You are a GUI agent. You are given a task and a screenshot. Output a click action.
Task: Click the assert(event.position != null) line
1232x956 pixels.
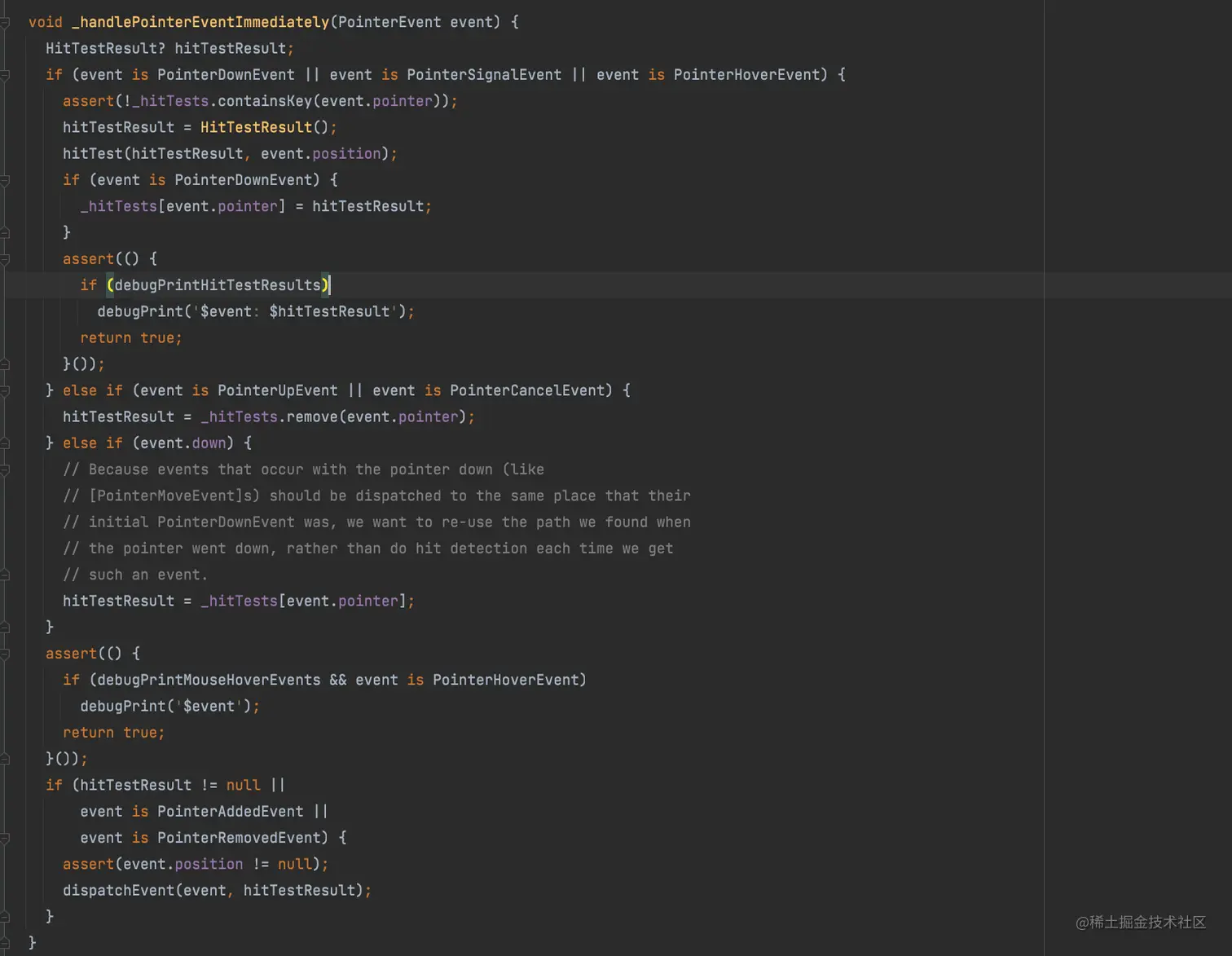pyautogui.click(x=195, y=864)
